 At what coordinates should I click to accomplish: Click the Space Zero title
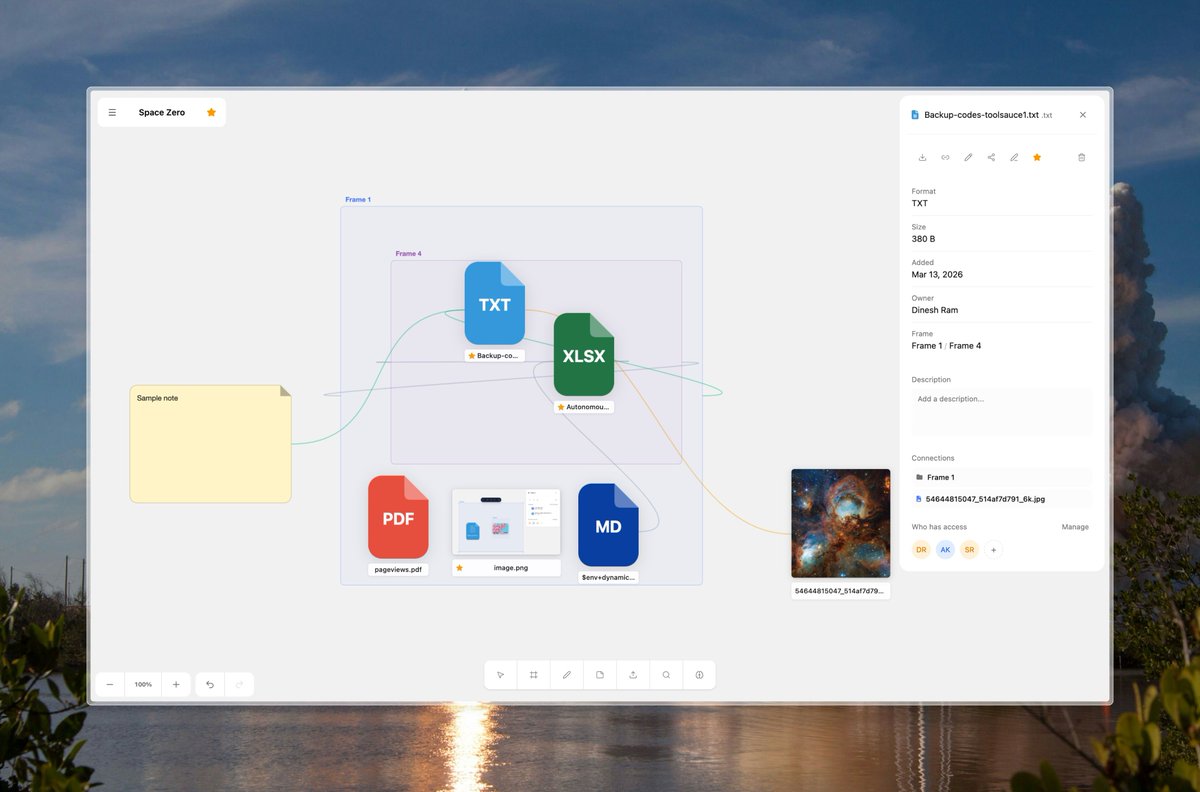coord(162,113)
